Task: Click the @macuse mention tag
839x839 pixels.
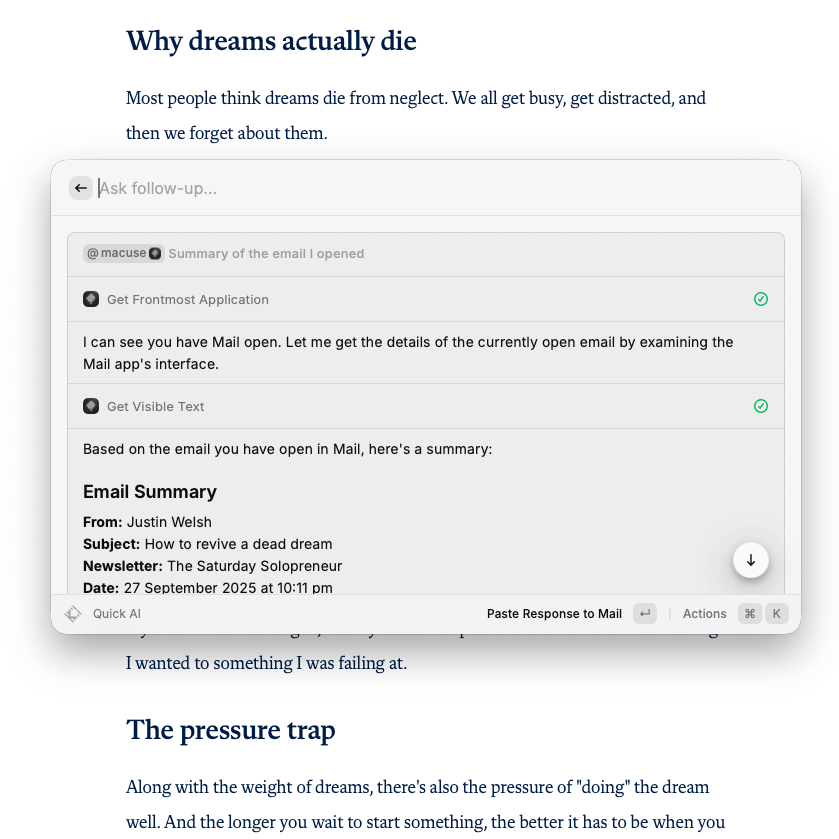Action: tap(117, 254)
